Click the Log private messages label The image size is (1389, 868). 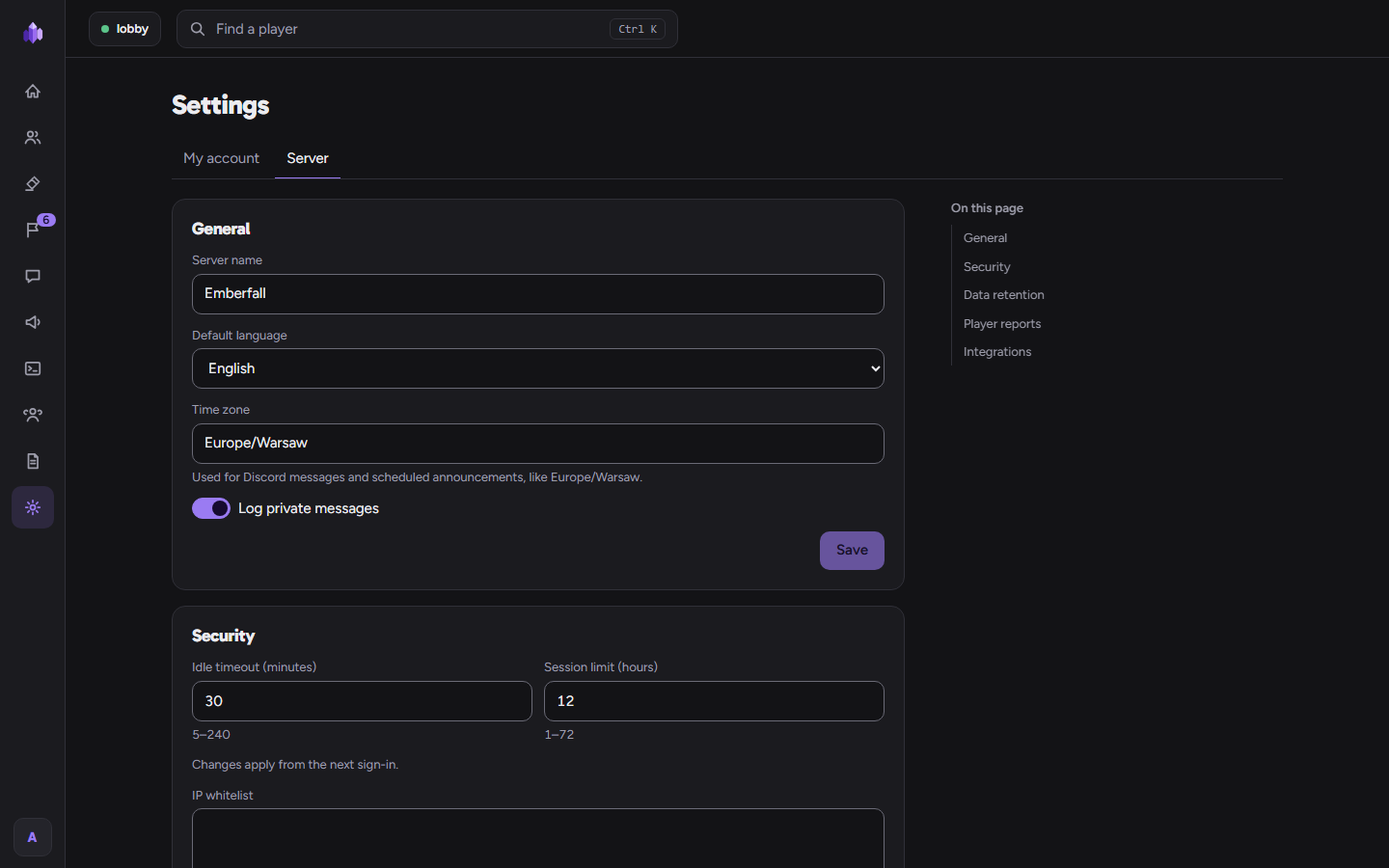(309, 508)
